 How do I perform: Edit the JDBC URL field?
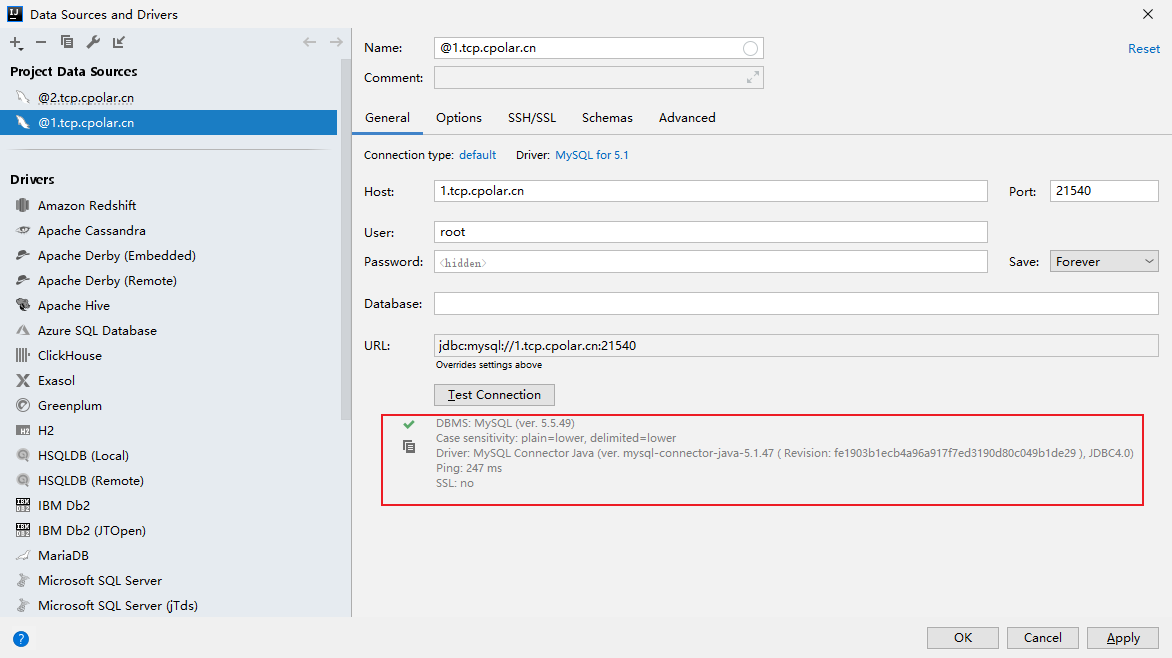[796, 345]
